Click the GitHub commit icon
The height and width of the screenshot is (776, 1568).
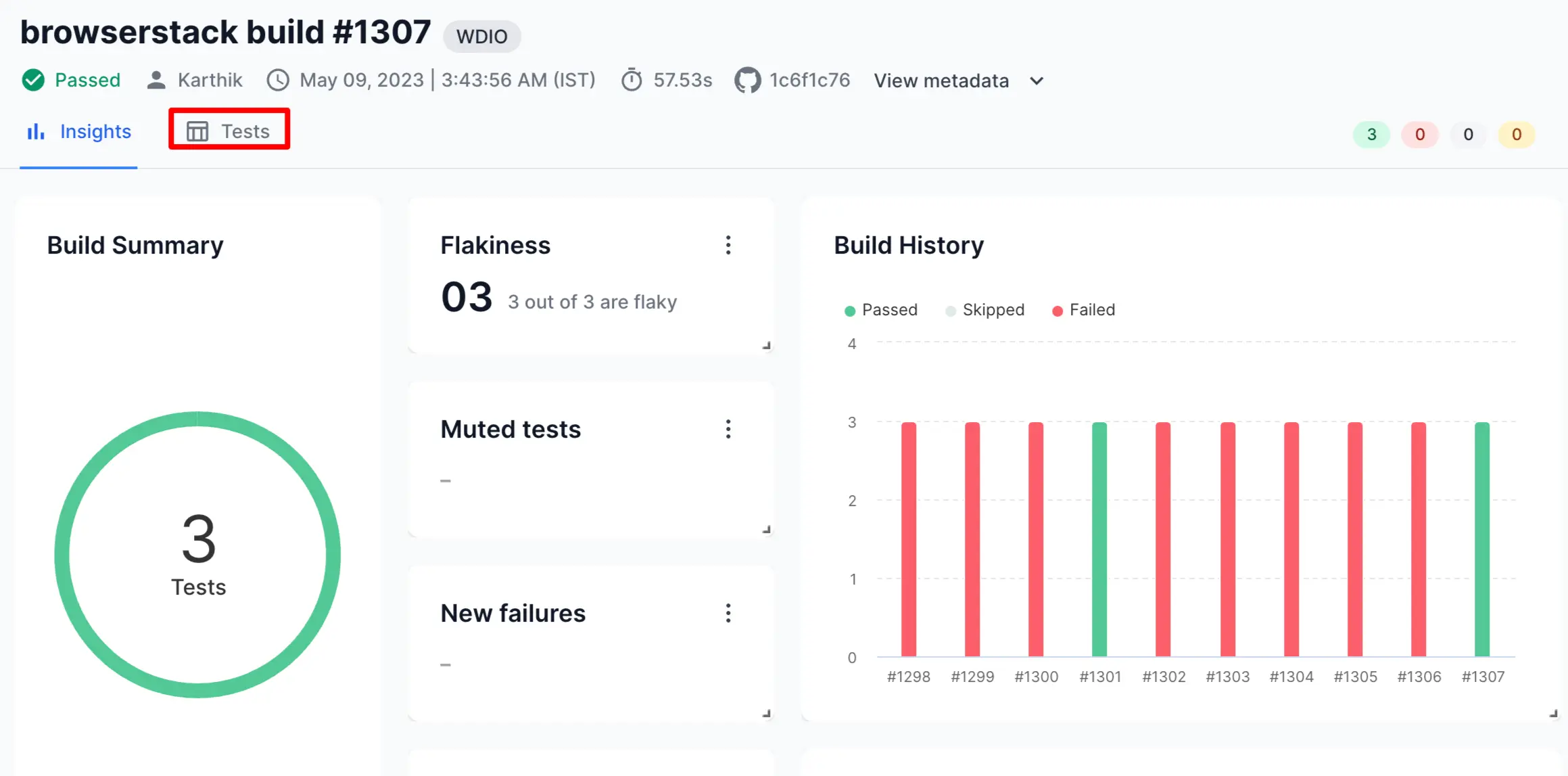pyautogui.click(x=747, y=80)
